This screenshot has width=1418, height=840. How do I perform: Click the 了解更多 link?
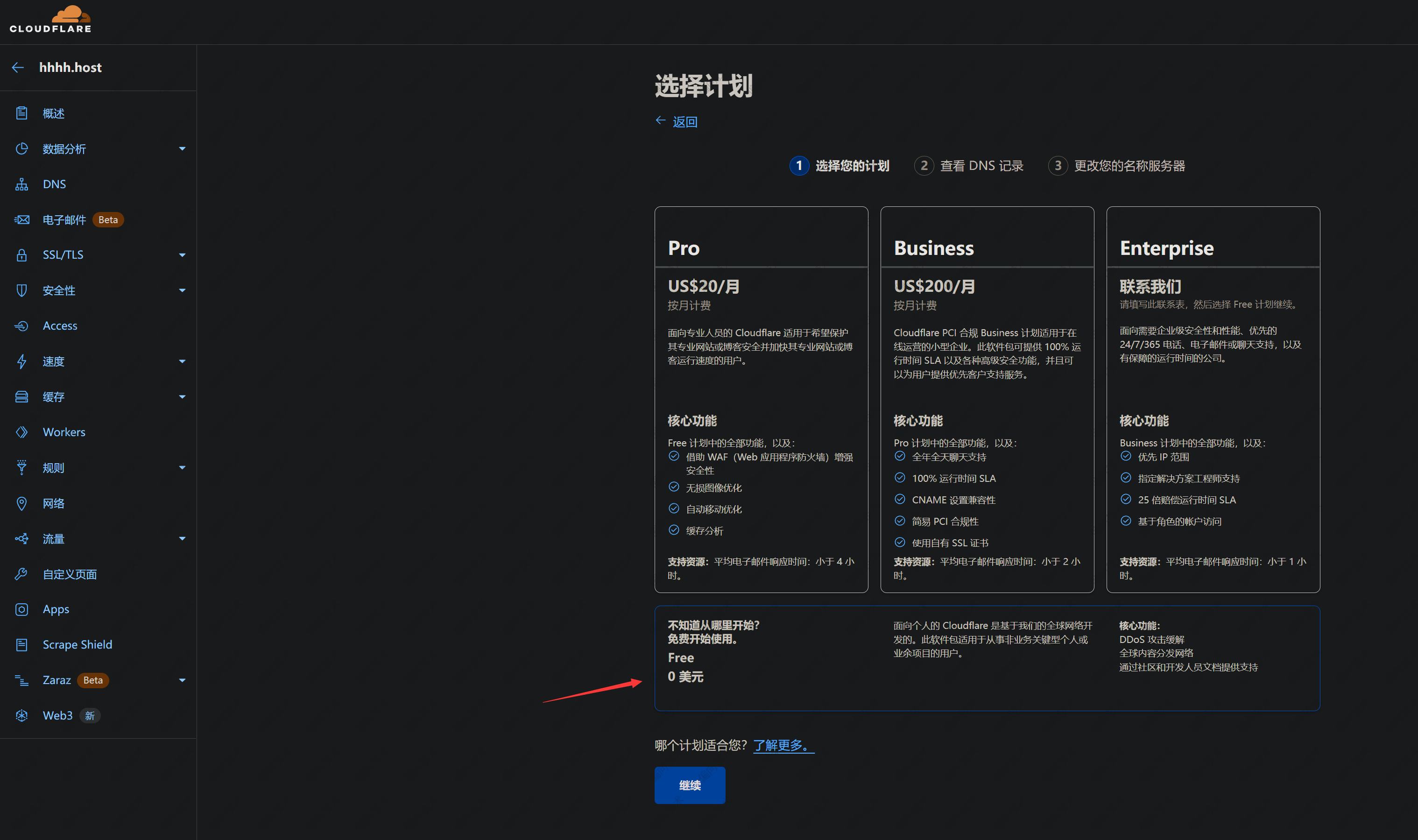pyautogui.click(x=783, y=746)
